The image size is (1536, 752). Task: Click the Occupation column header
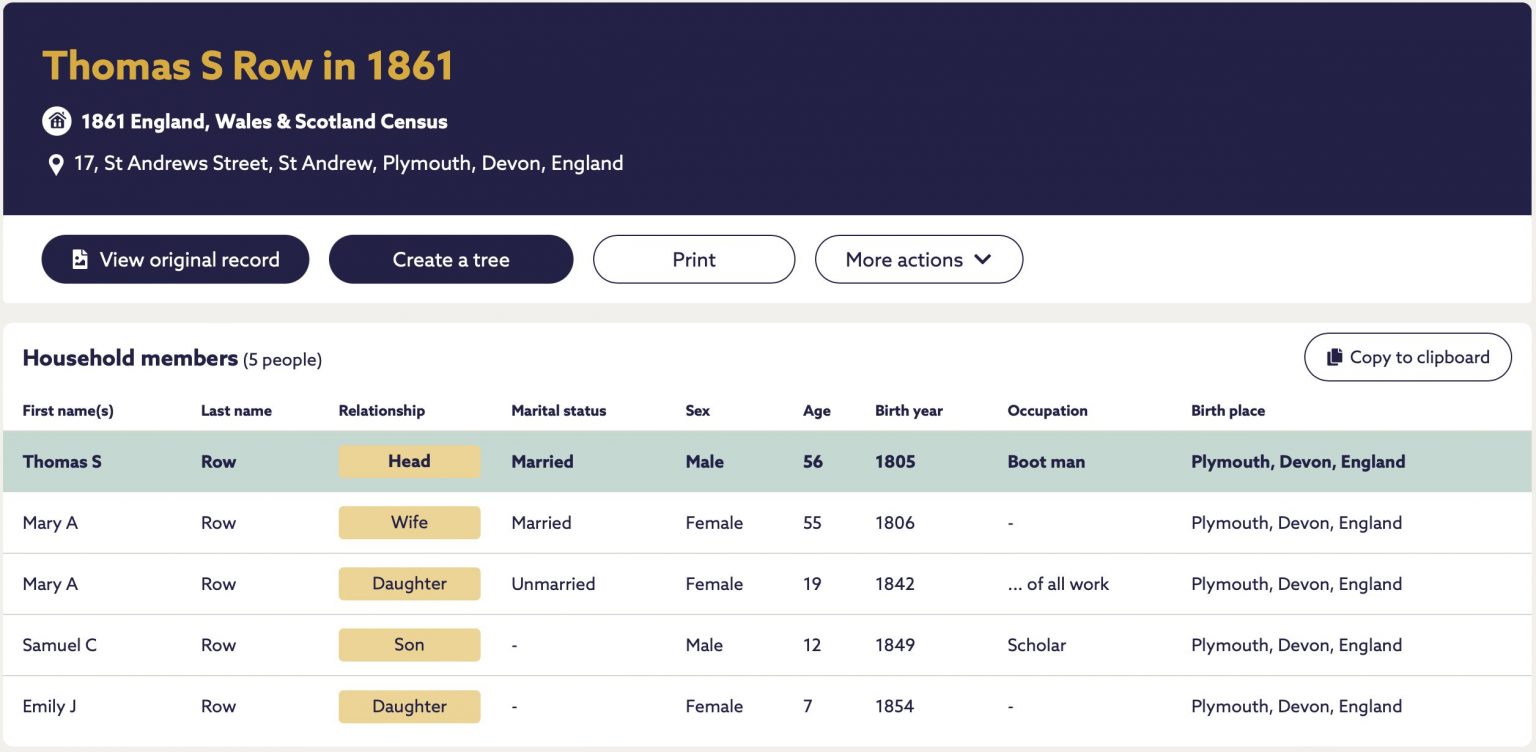[x=1047, y=411]
